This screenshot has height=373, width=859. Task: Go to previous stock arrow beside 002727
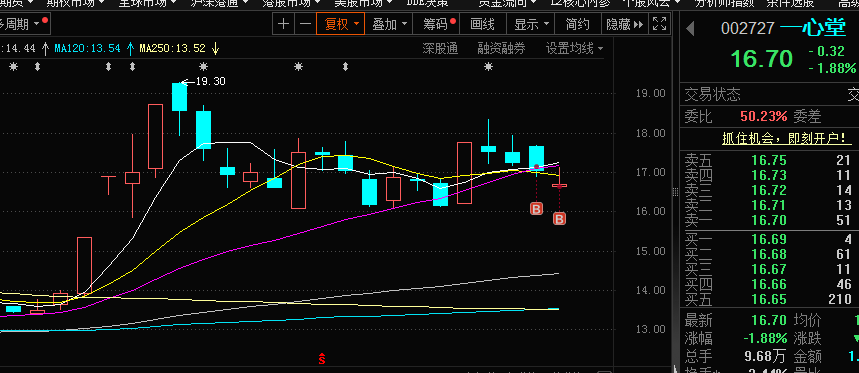pos(690,28)
